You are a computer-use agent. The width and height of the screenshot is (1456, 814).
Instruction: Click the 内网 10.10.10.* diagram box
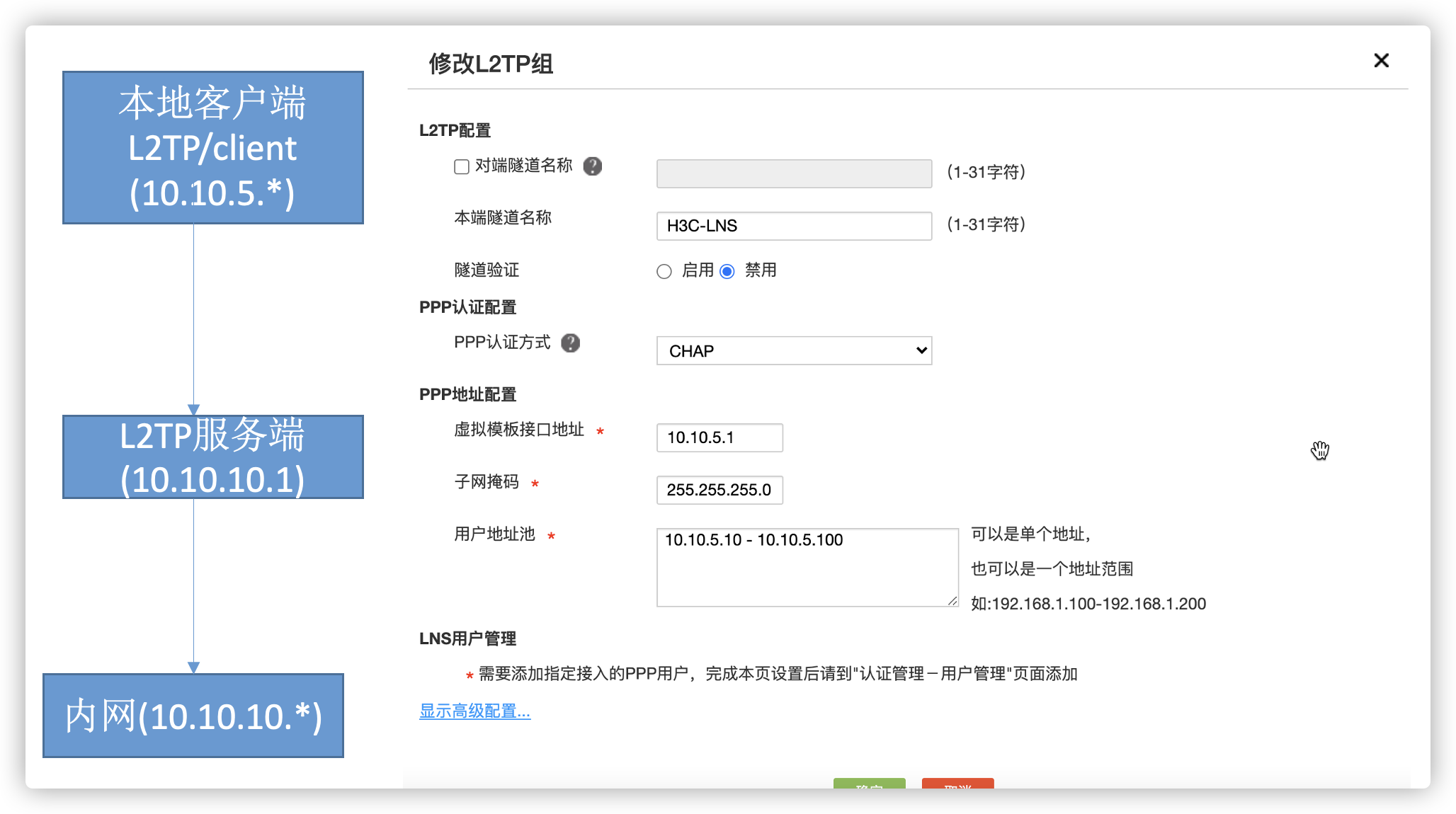(x=193, y=716)
